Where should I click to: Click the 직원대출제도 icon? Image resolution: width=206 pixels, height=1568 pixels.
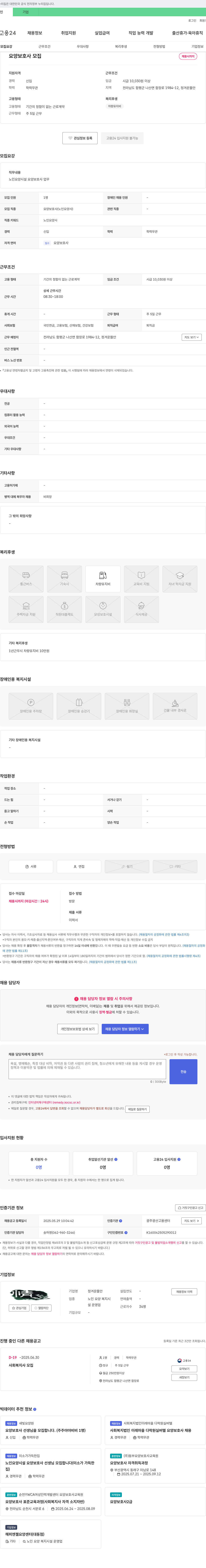[x=65, y=609]
